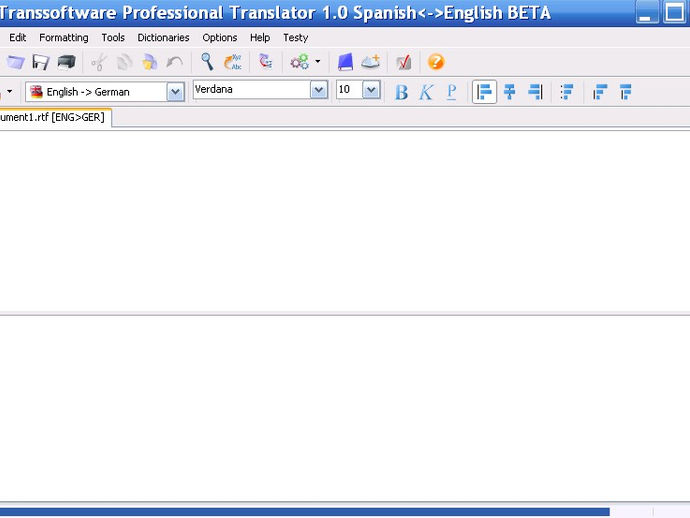Undo the last action with the arrow icon
Image resolution: width=690 pixels, height=518 pixels.
175,62
